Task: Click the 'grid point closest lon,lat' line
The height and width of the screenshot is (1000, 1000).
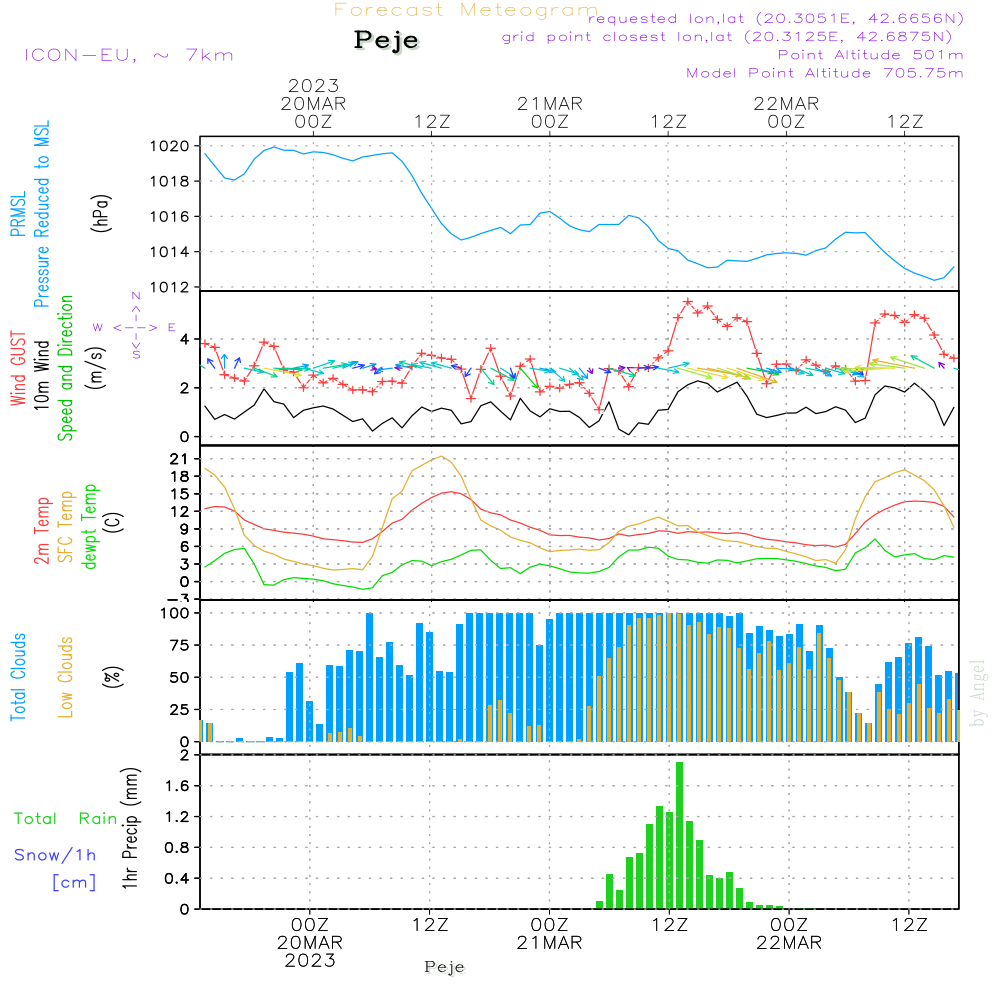Action: pos(726,37)
